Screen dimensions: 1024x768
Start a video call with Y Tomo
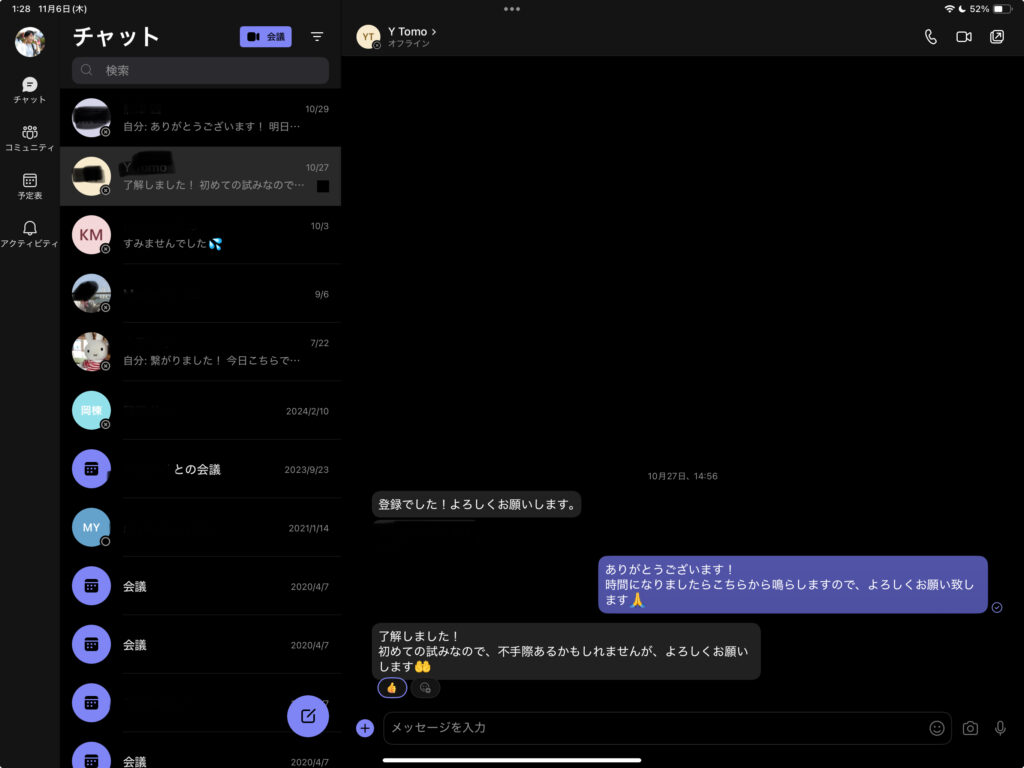[x=963, y=37]
